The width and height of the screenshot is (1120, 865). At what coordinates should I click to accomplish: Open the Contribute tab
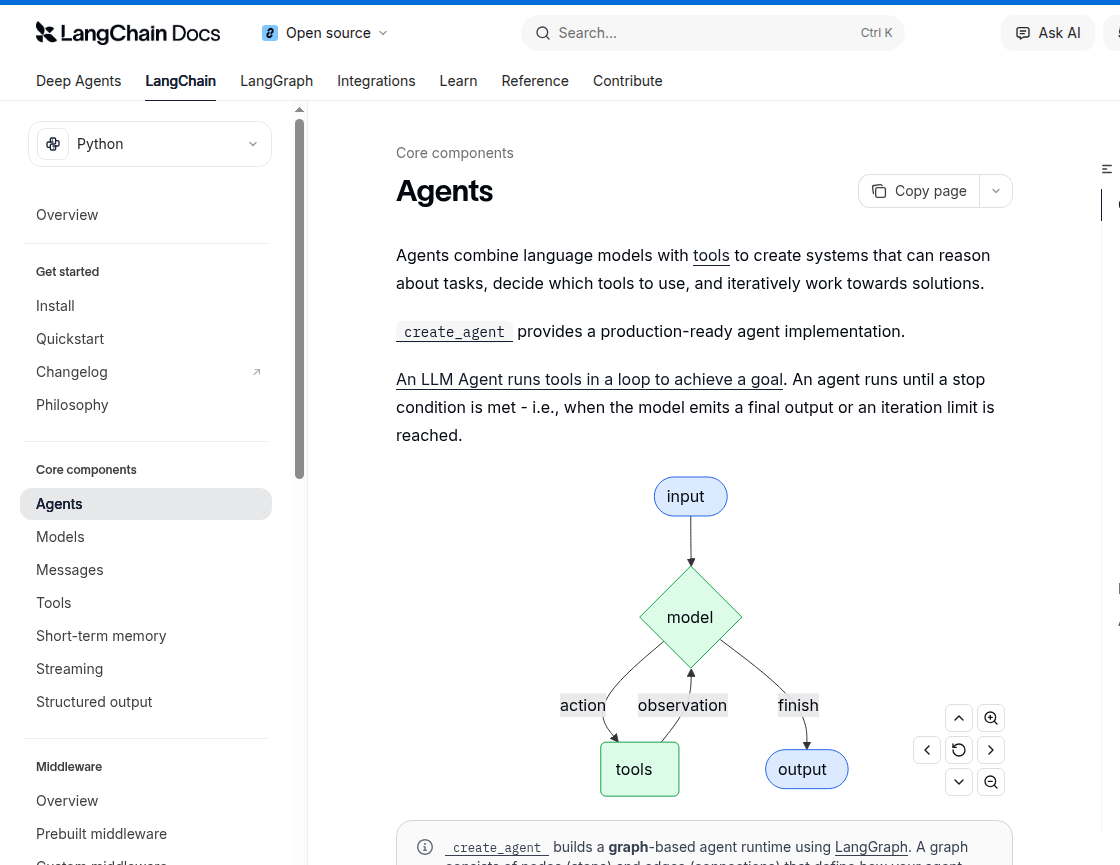pos(628,81)
